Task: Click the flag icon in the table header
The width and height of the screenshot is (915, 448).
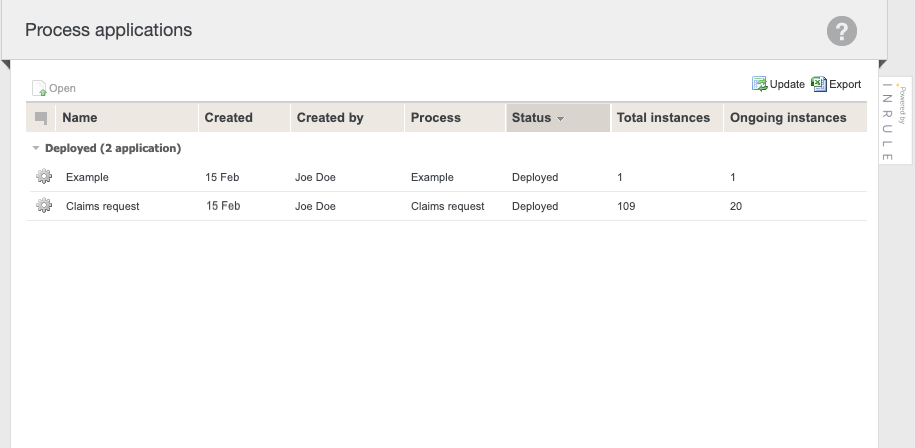Action: coord(41,118)
